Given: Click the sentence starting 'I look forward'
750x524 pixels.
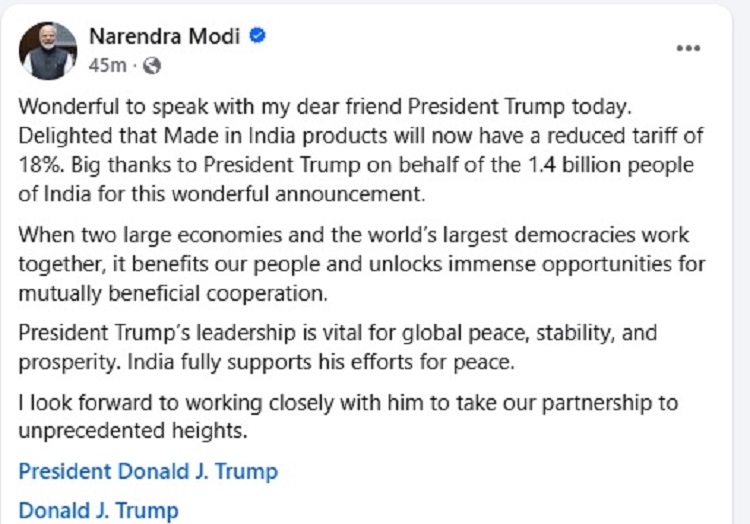Looking at the screenshot, I should pyautogui.click(x=347, y=402).
